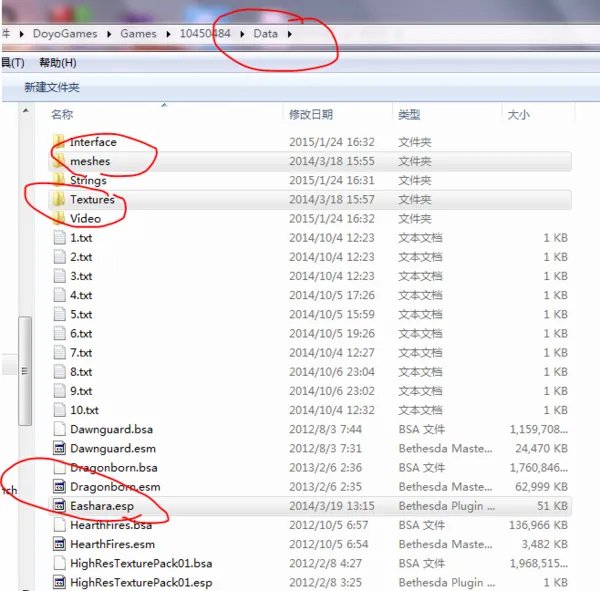Select the Textures folder icon
Screen dimensions: 600x591
pos(59,199)
